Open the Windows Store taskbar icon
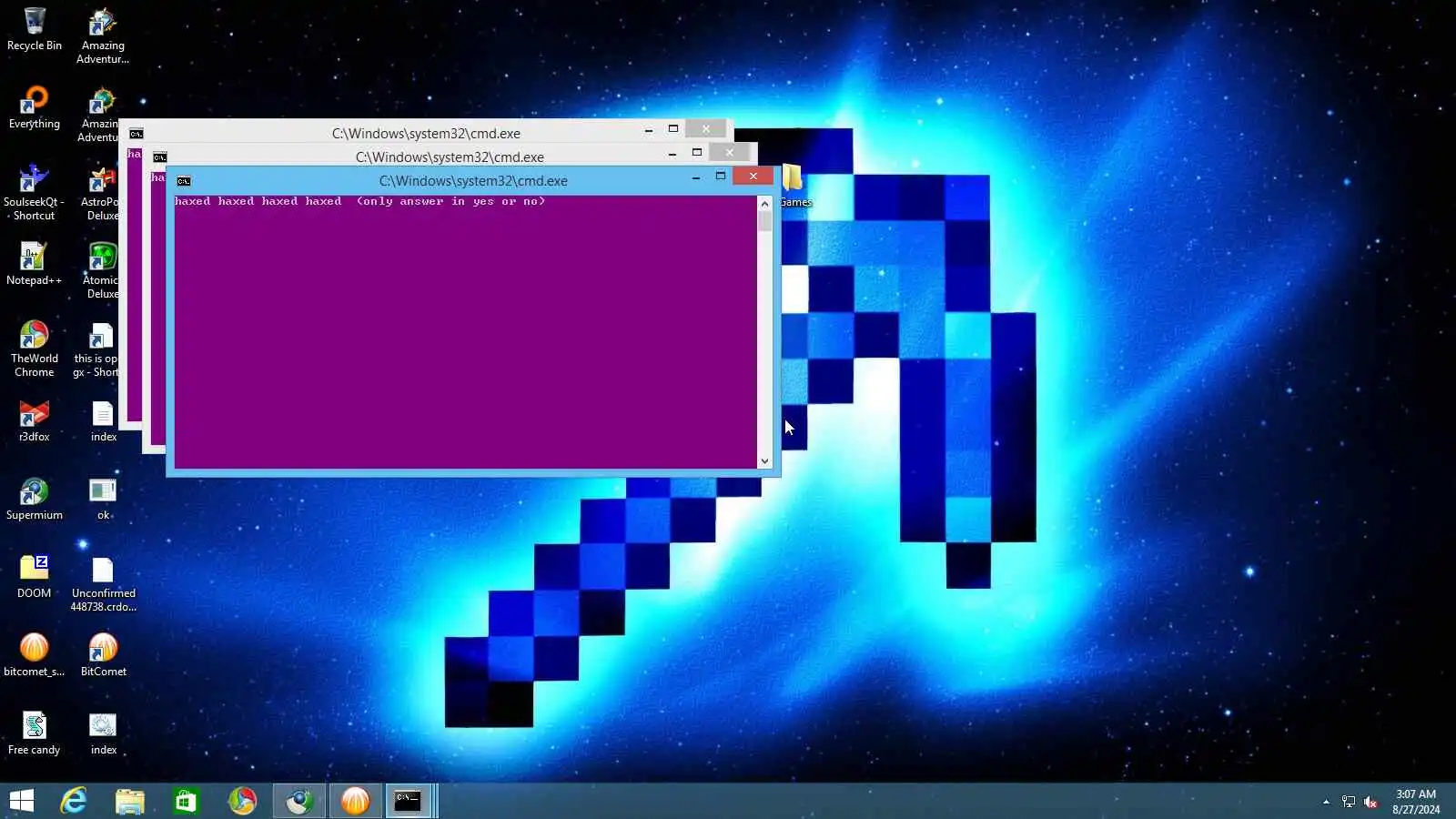 tap(187, 801)
